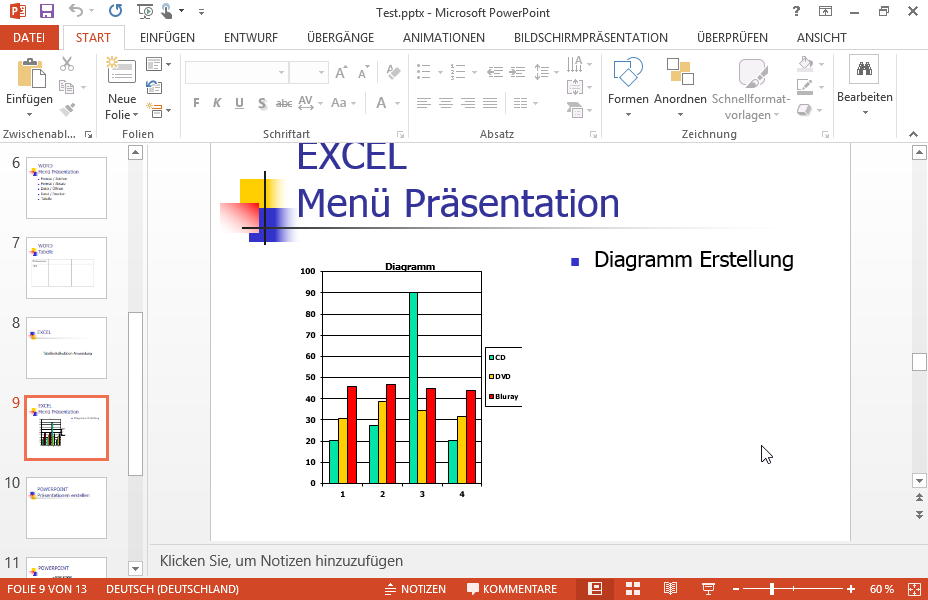Screen dimensions: 928x600
Task: Open Schriftart dialog launcher
Action: (400, 135)
